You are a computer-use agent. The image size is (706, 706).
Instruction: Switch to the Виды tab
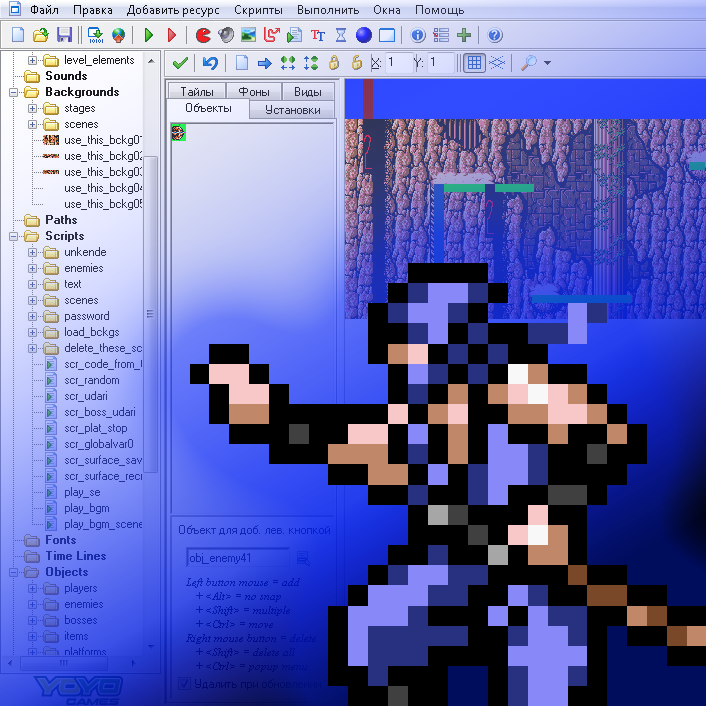[x=308, y=92]
